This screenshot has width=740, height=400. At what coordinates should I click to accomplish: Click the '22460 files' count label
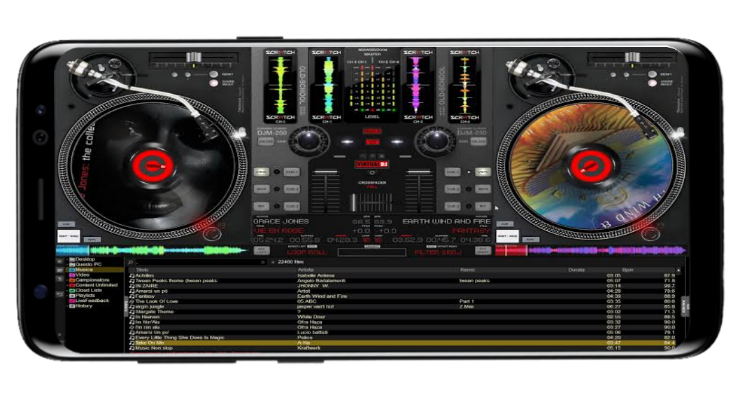click(x=291, y=262)
